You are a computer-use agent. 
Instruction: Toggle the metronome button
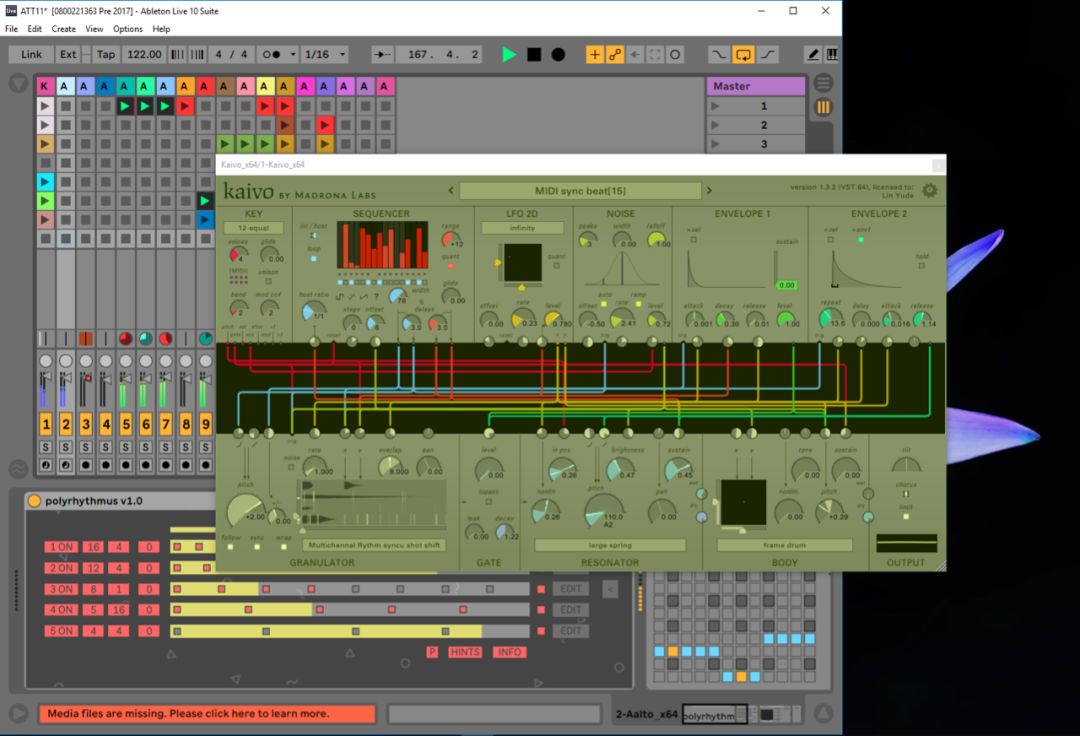[x=272, y=54]
